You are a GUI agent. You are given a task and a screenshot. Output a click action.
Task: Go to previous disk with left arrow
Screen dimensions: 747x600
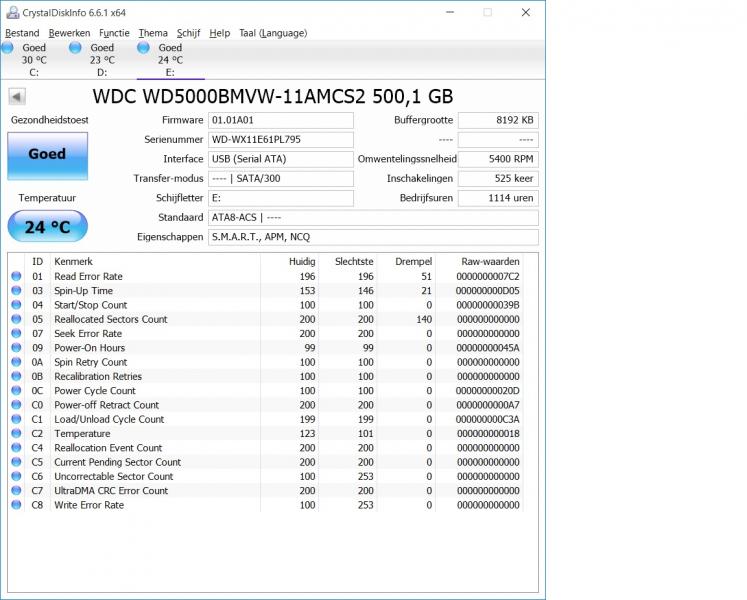tap(17, 97)
